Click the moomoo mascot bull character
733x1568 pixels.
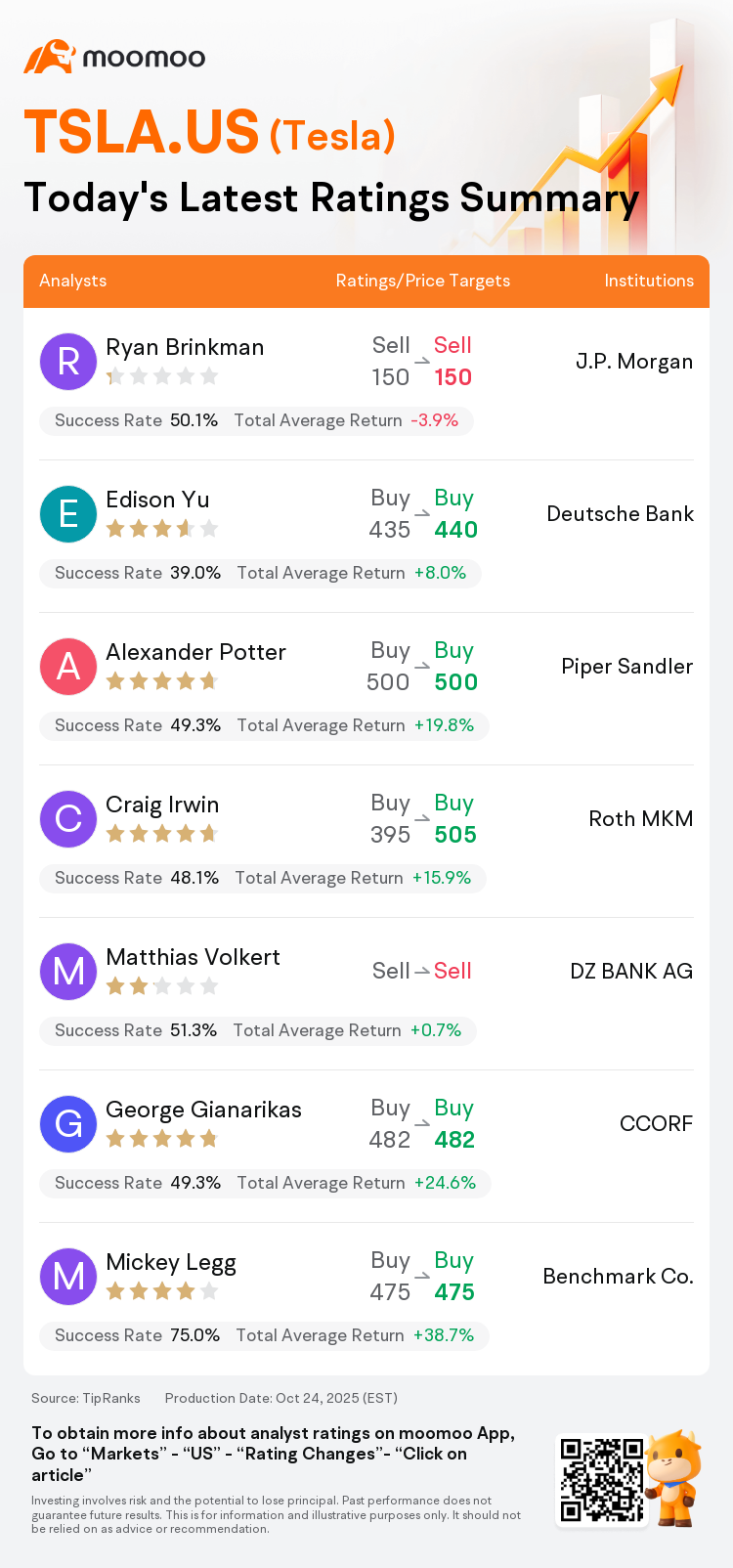[674, 1476]
